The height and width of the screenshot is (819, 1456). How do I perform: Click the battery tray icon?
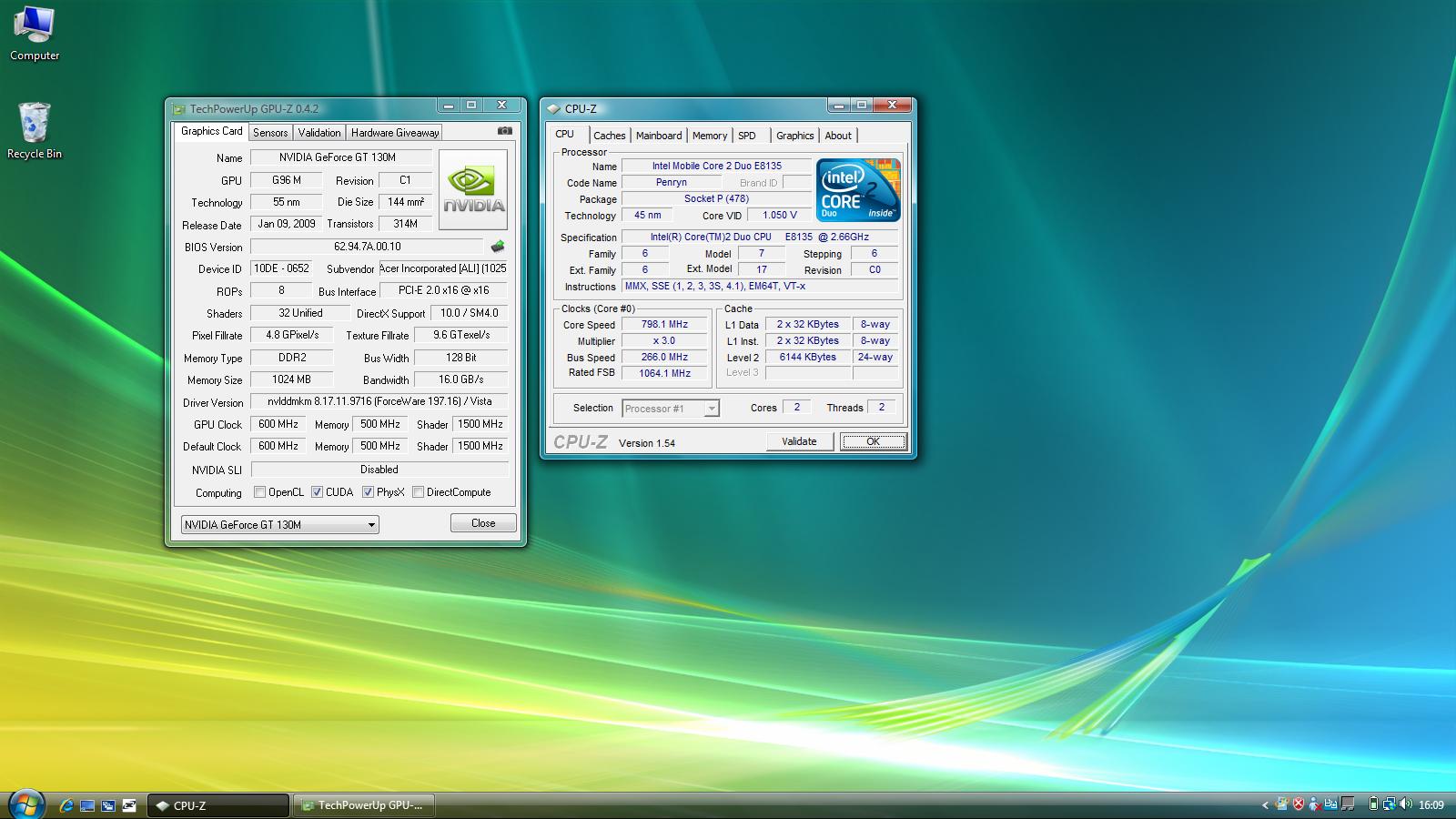(x=1373, y=804)
